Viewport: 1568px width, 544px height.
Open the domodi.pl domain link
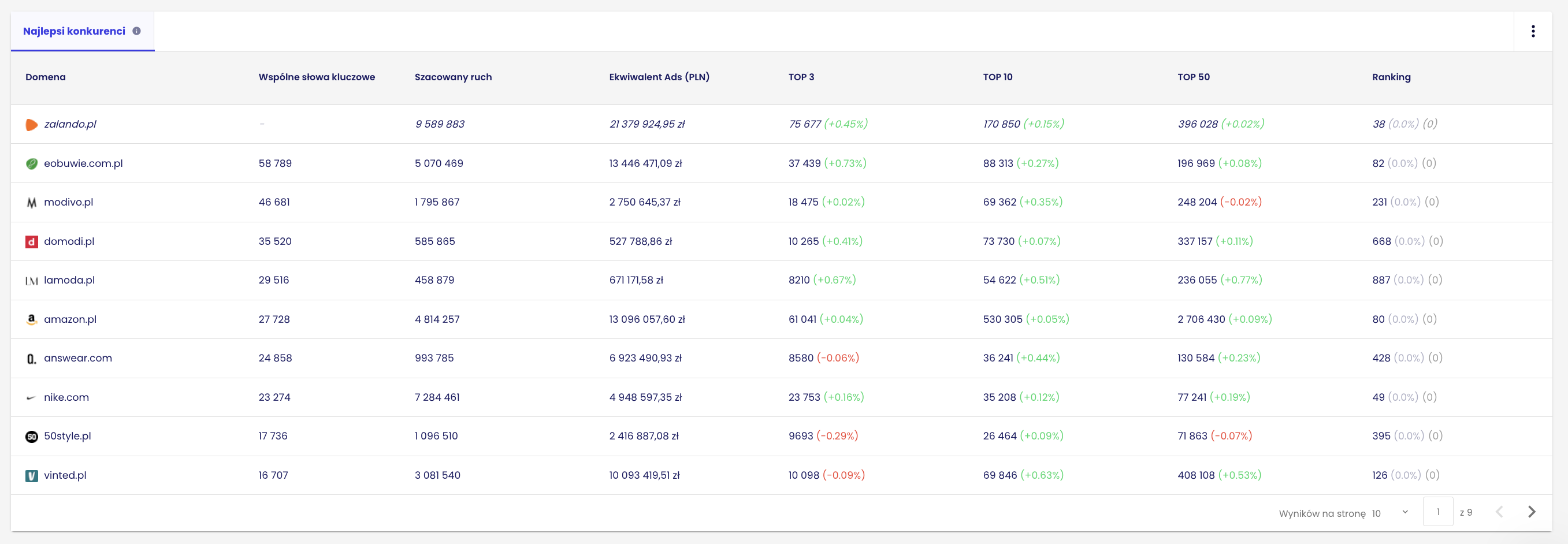(x=69, y=241)
